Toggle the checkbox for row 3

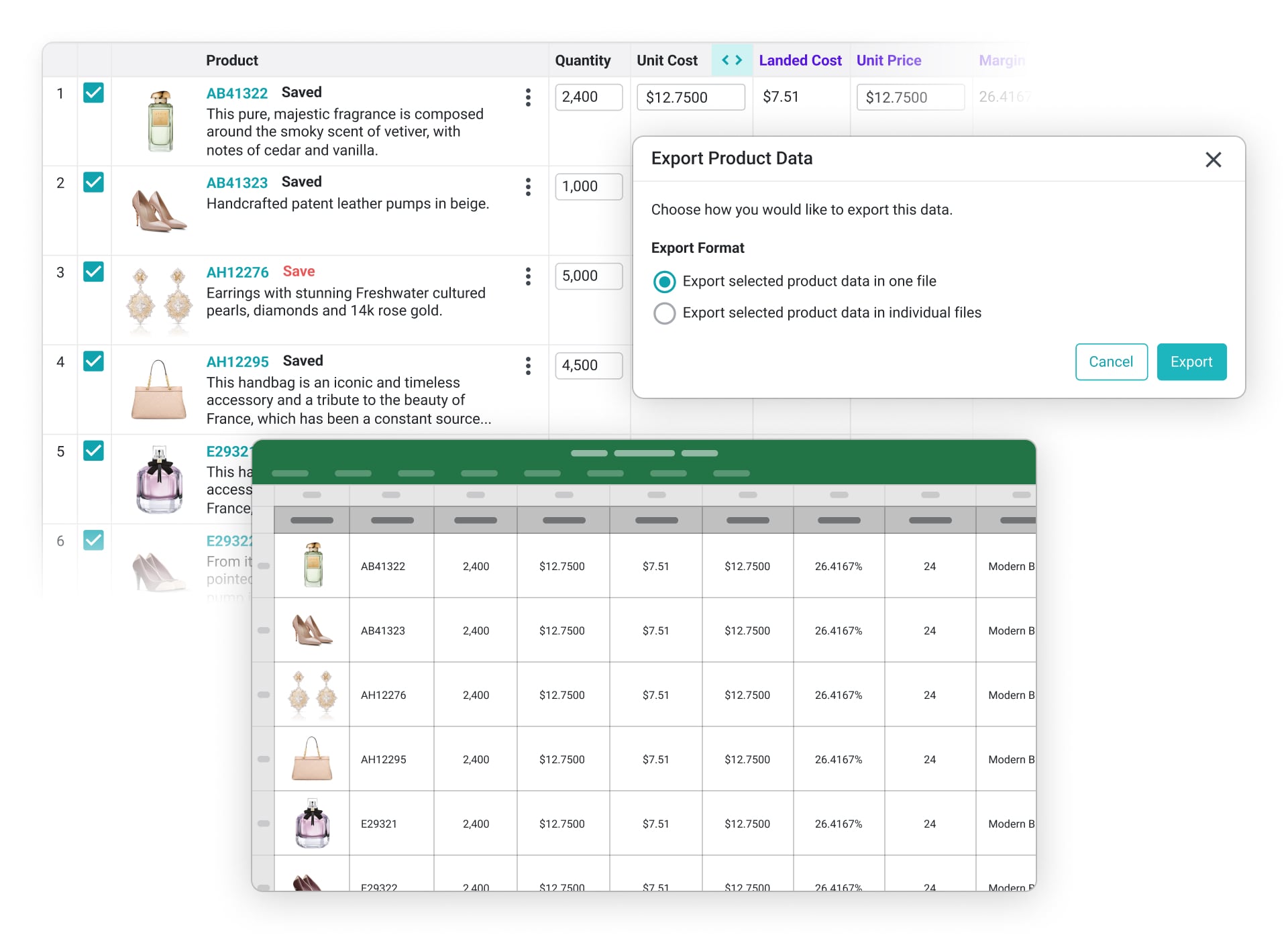click(x=93, y=272)
